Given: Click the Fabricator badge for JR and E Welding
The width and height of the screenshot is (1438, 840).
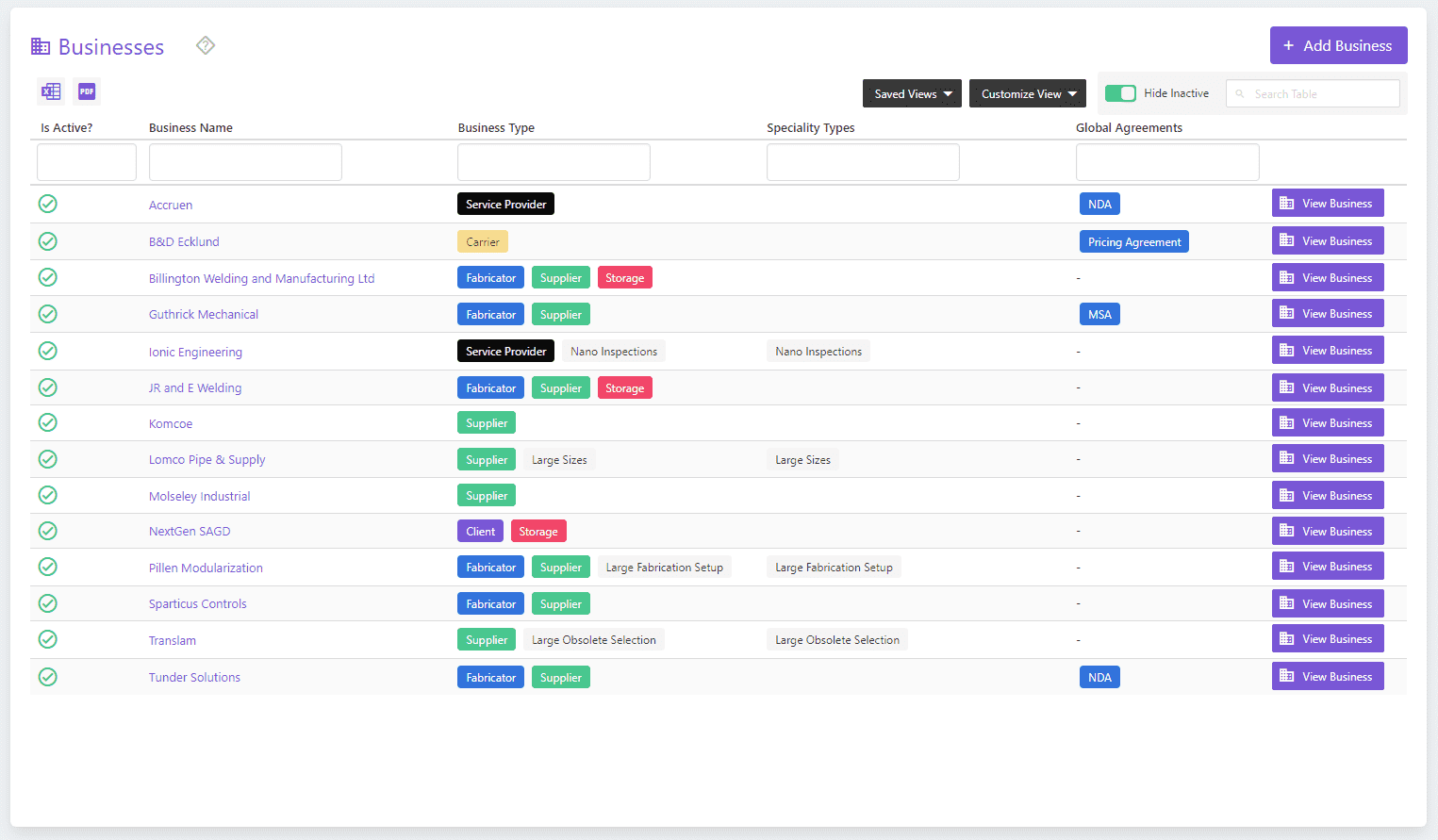Looking at the screenshot, I should point(490,387).
